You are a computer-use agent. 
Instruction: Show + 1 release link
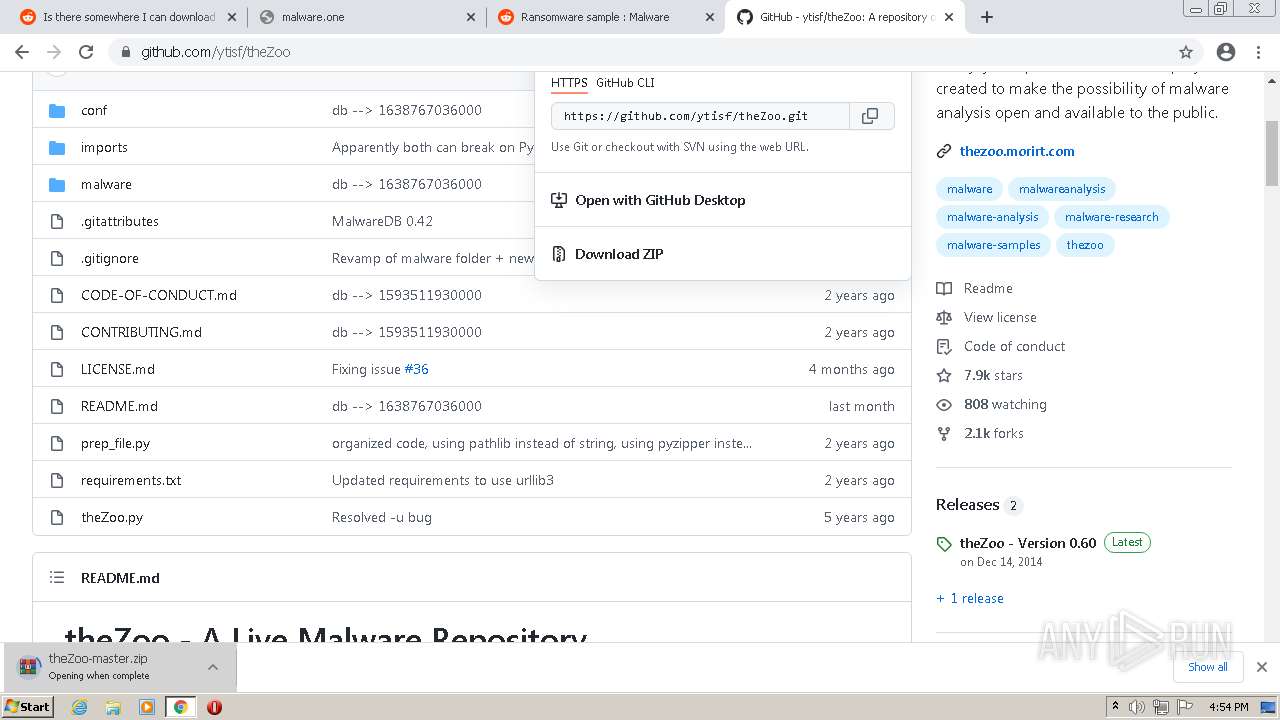(x=970, y=598)
